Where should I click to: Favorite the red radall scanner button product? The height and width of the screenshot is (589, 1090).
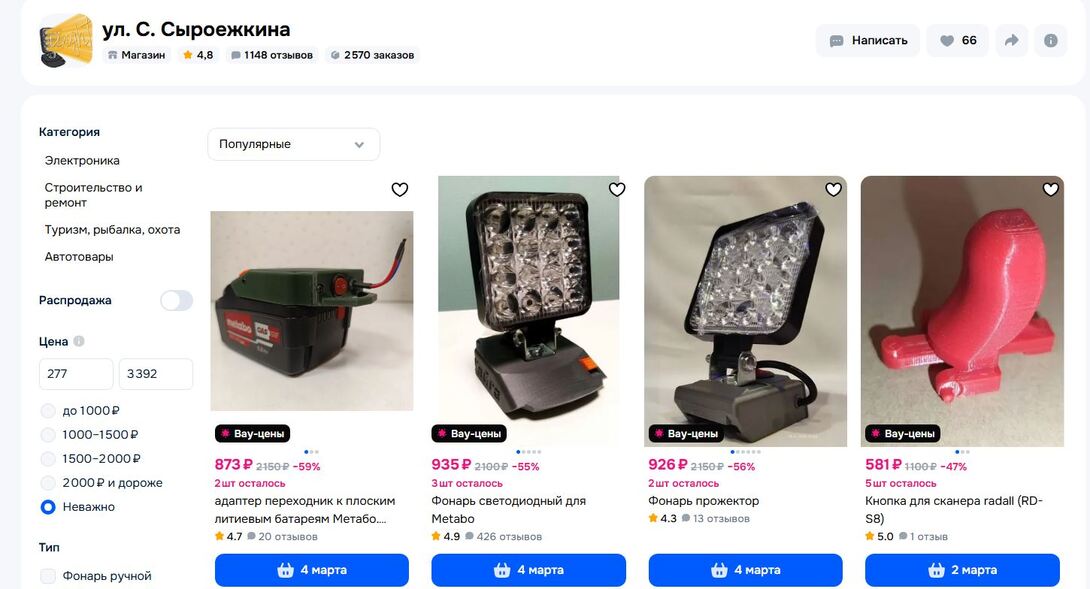(1050, 189)
